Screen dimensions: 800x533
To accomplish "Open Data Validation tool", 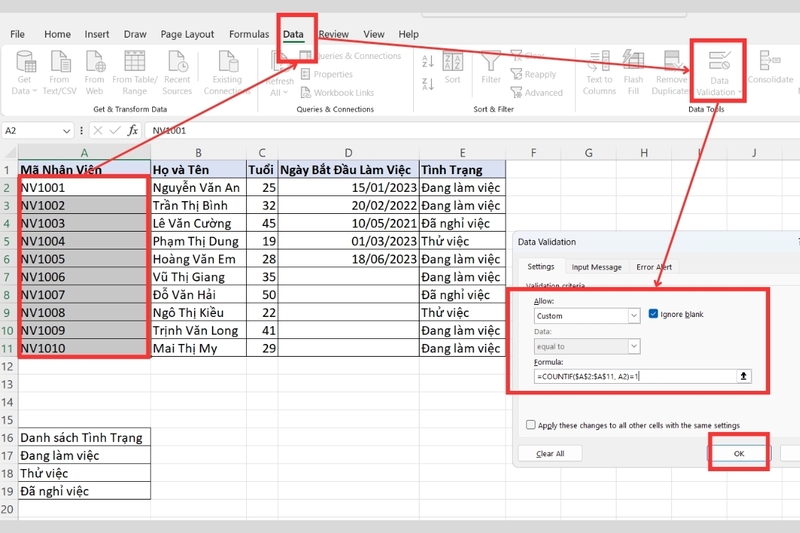I will click(719, 73).
